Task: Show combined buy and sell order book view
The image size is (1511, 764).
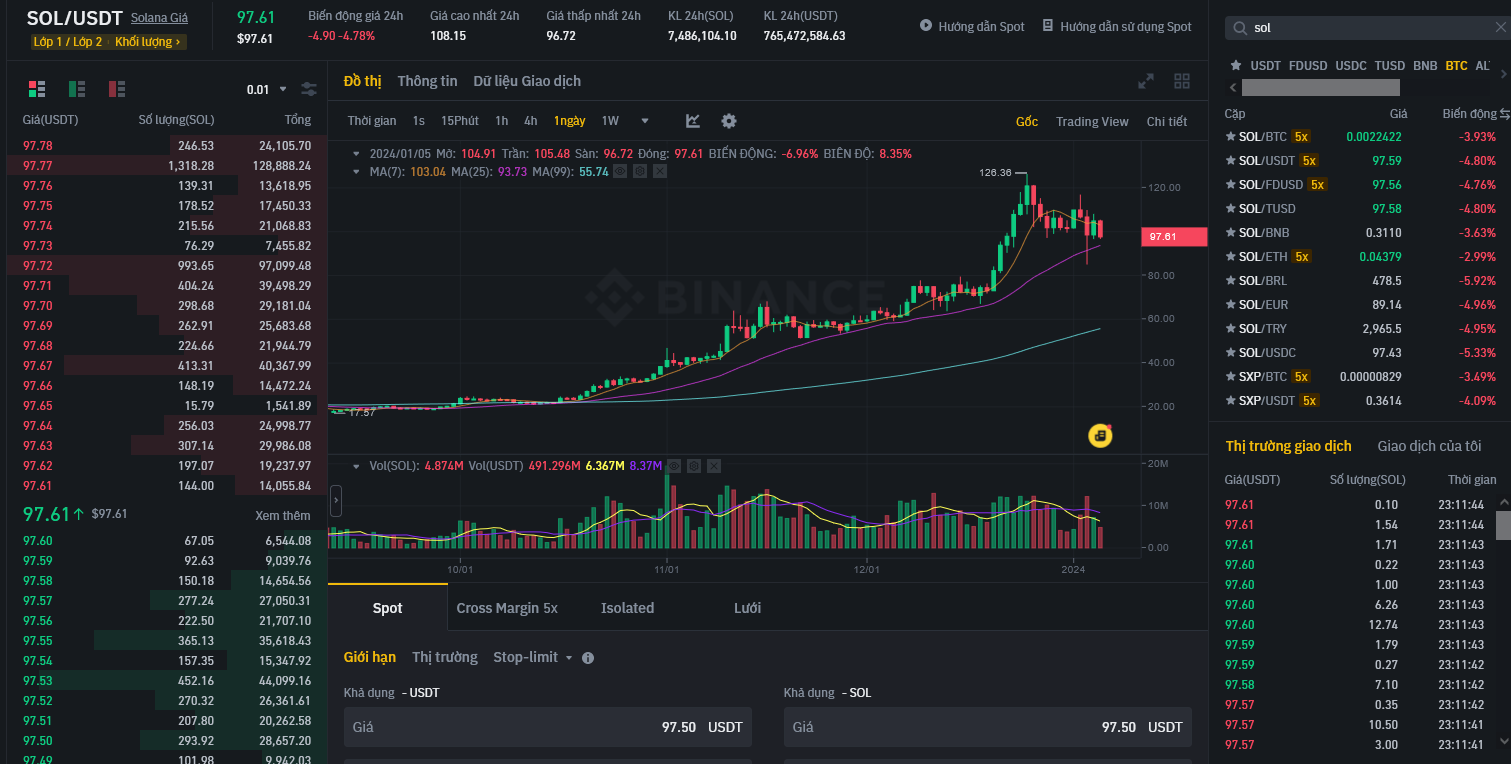Action: tap(37, 89)
